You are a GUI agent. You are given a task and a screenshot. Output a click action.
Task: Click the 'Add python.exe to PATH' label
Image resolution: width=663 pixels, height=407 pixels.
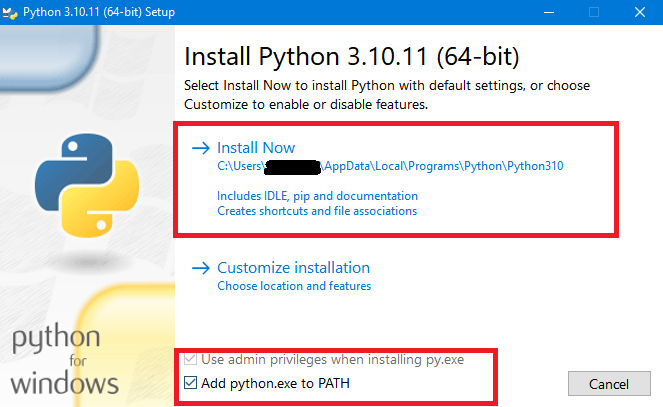tap(275, 383)
